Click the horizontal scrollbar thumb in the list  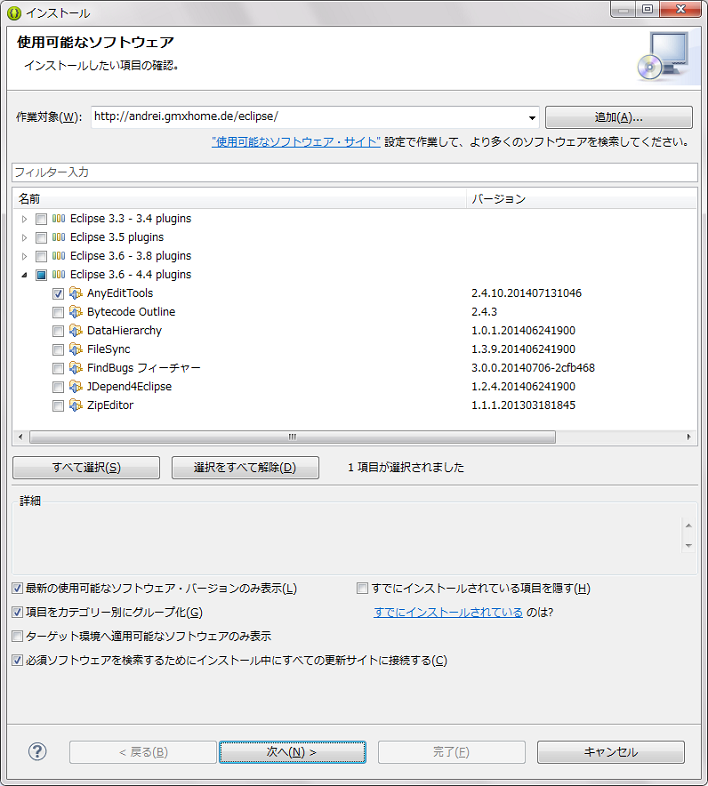[x=292, y=437]
